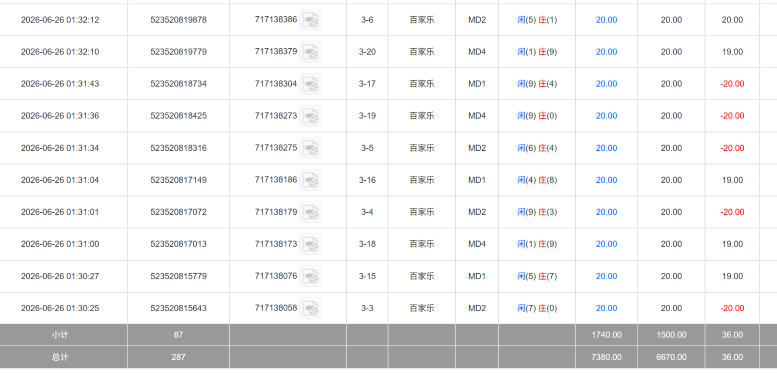Screen dimensions: 777x382
Task: Select order number 523520818425
Action: coord(178,115)
